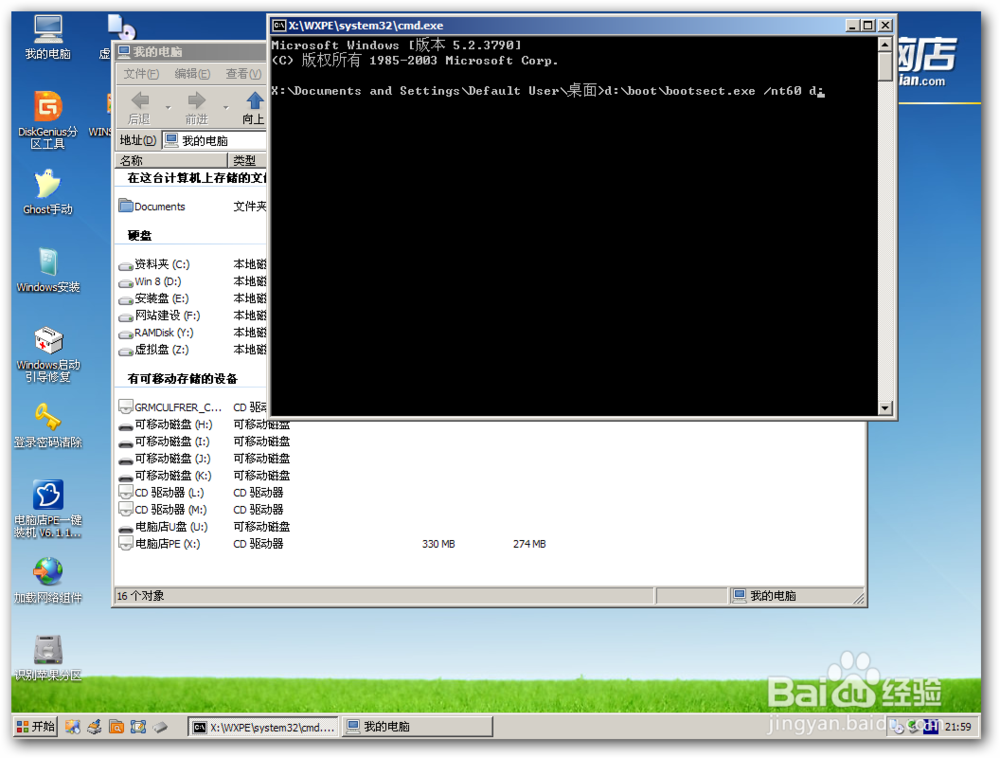
Task: Select drive 虚拟盘 (Z:)
Action: (154, 349)
